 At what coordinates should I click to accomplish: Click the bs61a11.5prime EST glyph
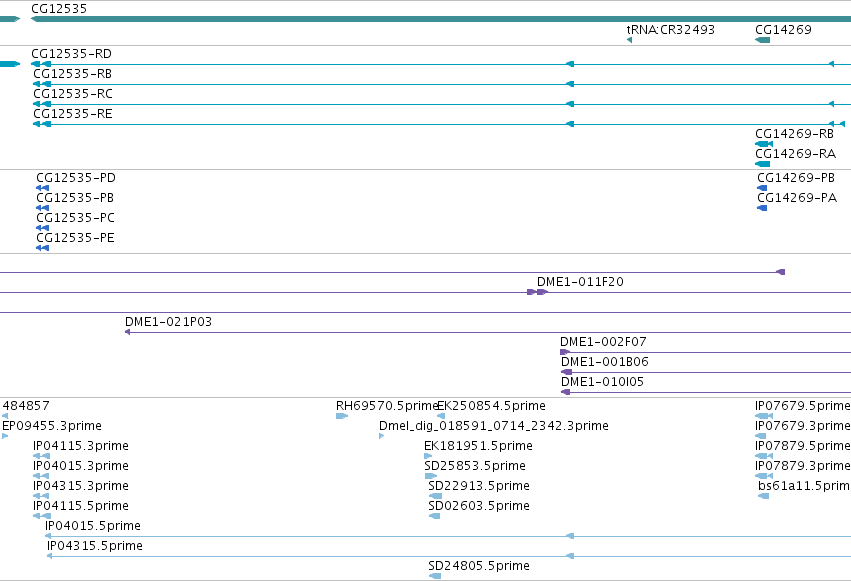[x=764, y=496]
